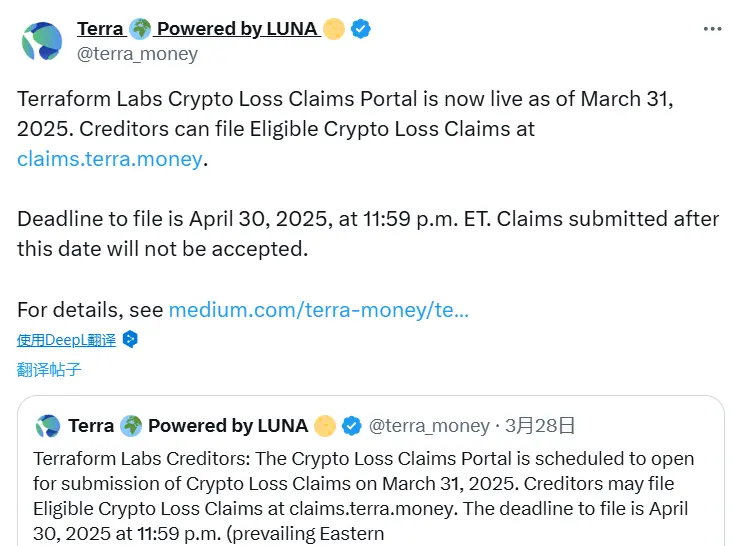Image resolution: width=739 pixels, height=546 pixels.
Task: Click the quoted tweet's verified badge
Action: (352, 426)
